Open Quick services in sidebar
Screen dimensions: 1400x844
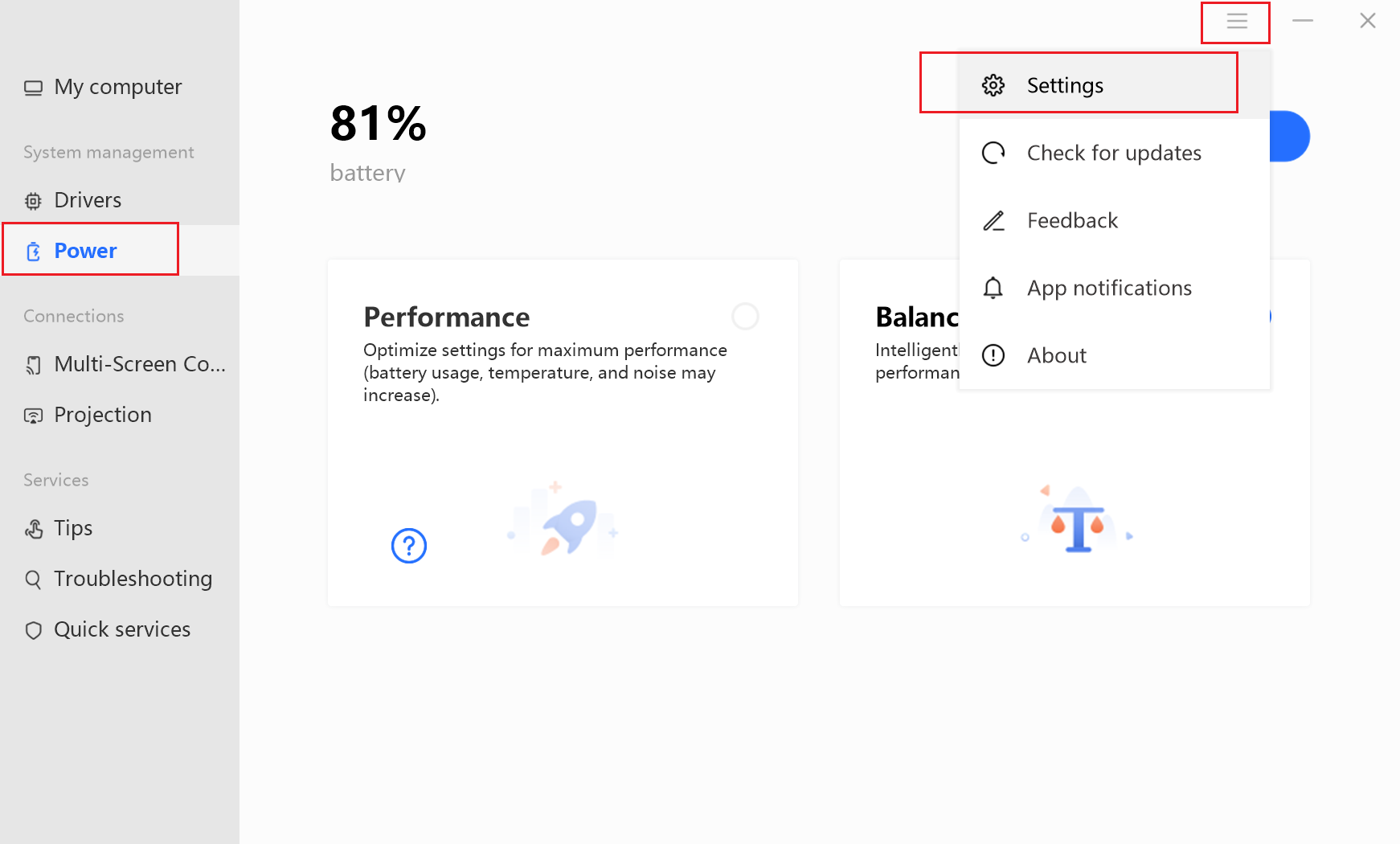pyautogui.click(x=121, y=629)
